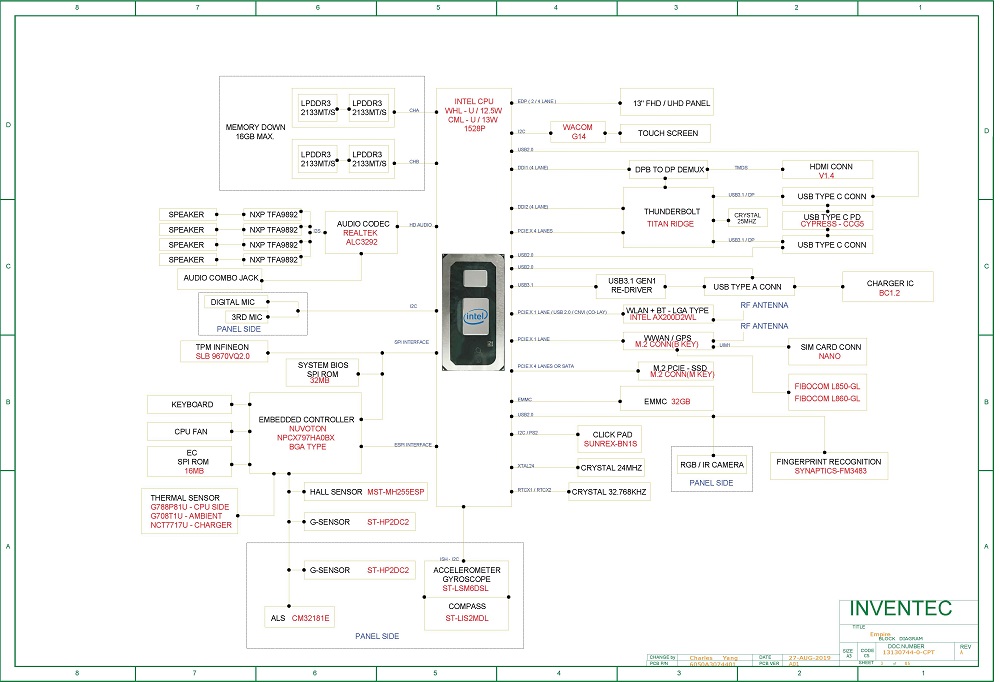Select the "CYPRESS - CCG5" red text
This screenshot has height=682, width=1000.
[832, 225]
